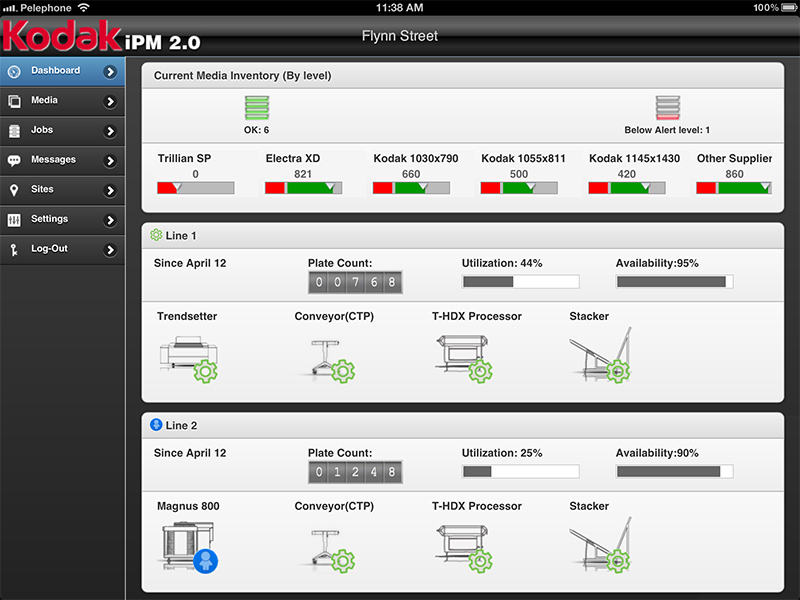The image size is (800, 600).
Task: Click the Dashboard compass icon
Action: 14,71
